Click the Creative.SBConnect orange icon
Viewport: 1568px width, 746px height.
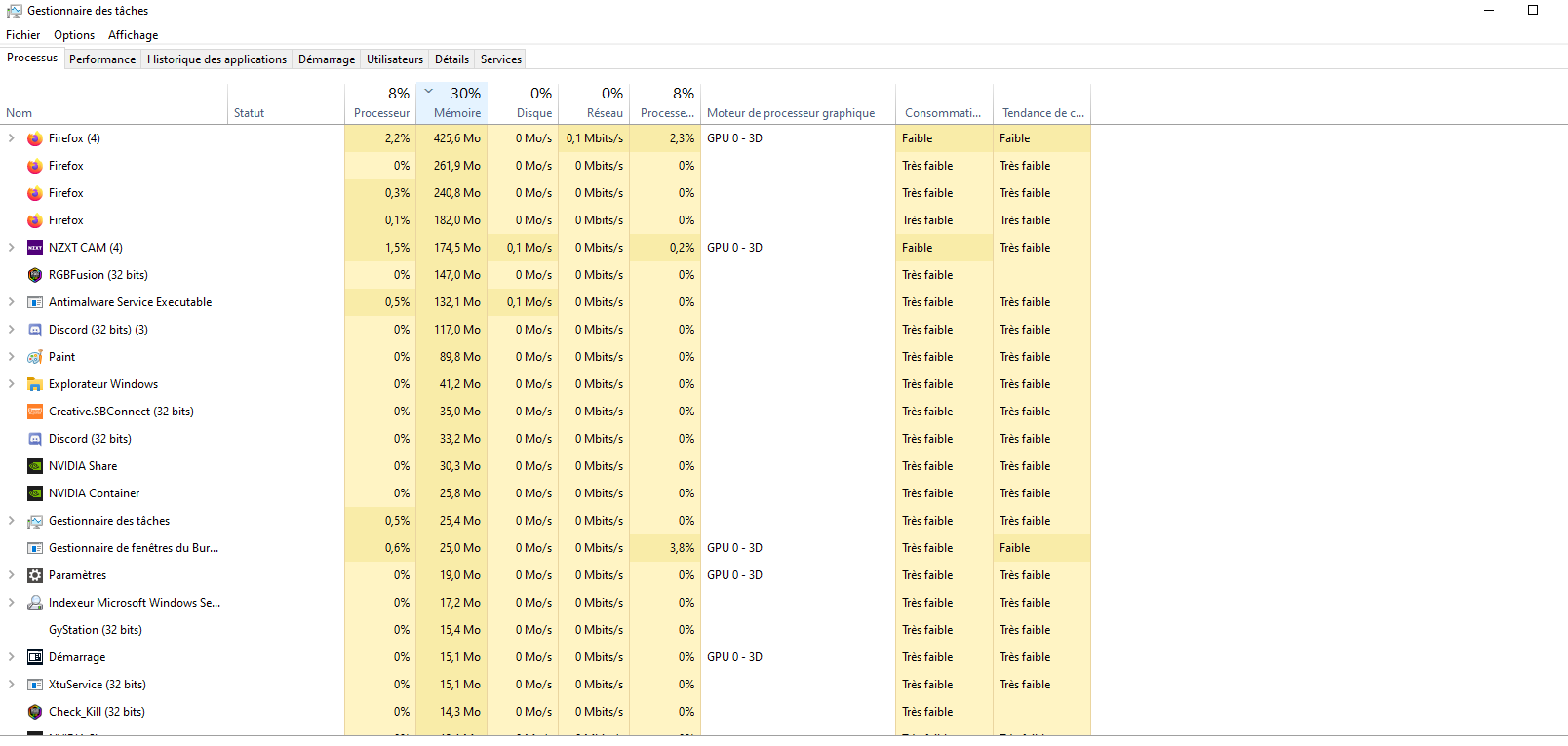(x=35, y=412)
